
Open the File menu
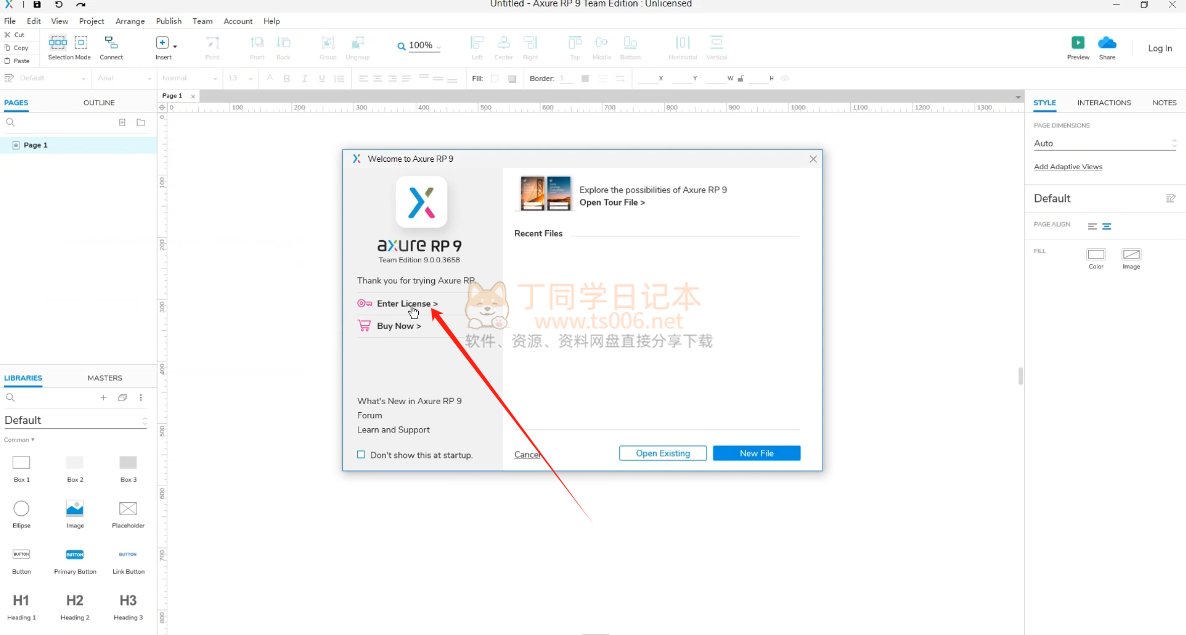pyautogui.click(x=10, y=21)
